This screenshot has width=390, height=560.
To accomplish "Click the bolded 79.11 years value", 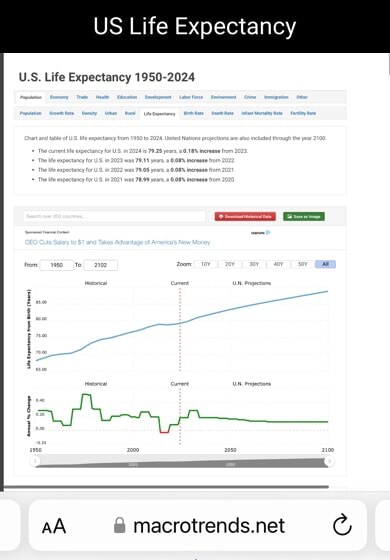I will [142, 160].
